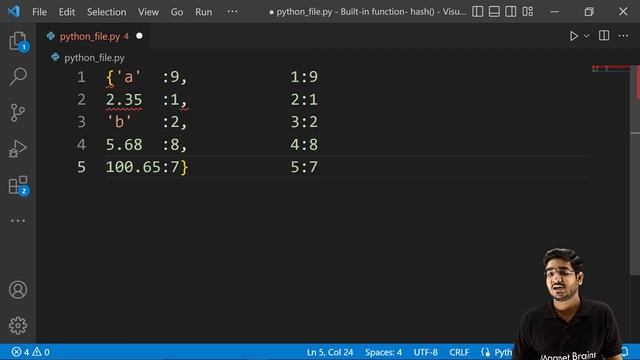Click the 3:2 text on line 3
640x360 pixels.
pyautogui.click(x=304, y=122)
